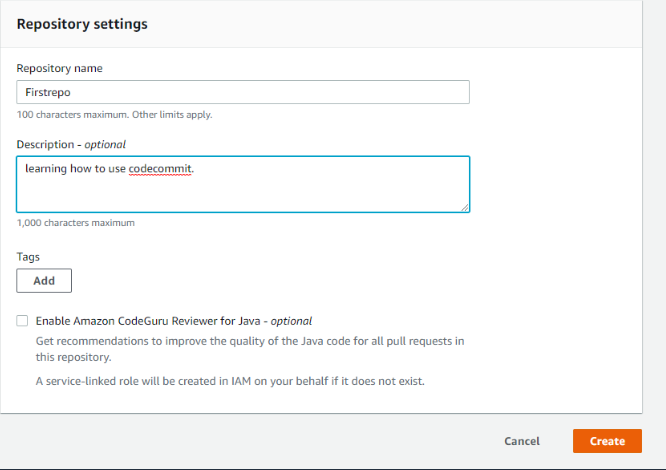This screenshot has width=666, height=470.
Task: Click "Enable Amazon CodeGuru Reviewer for Java" label text
Action: tap(147, 321)
